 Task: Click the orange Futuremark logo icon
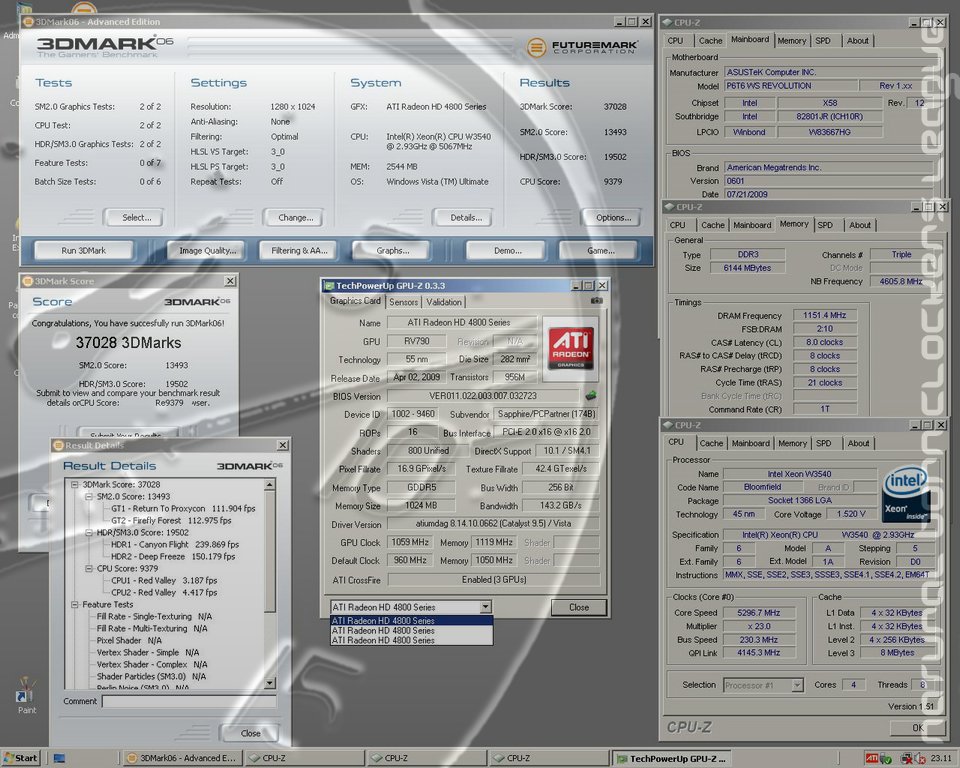coord(536,47)
